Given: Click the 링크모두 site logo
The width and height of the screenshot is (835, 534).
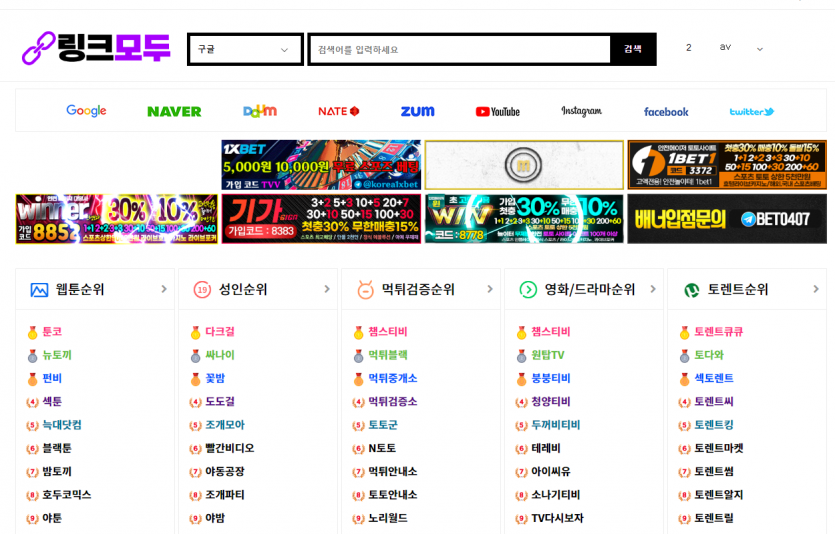Looking at the screenshot, I should tap(96, 48).
